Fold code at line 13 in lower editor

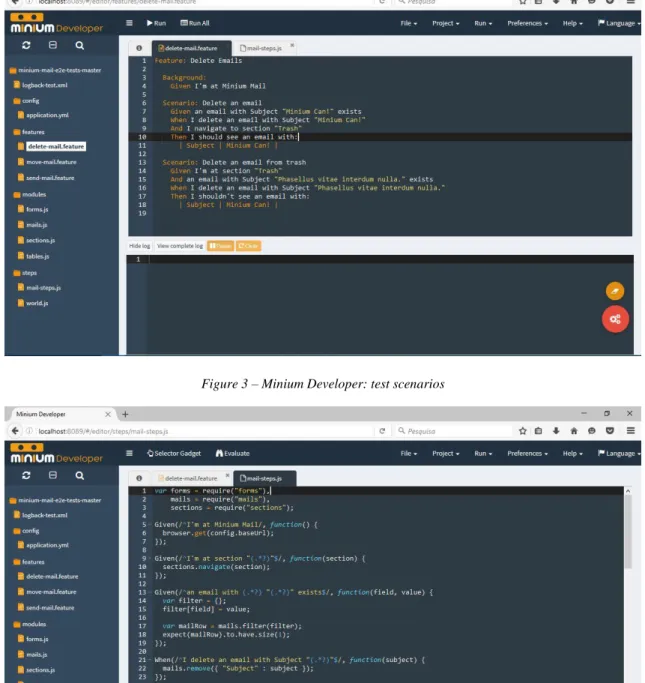(x=150, y=592)
